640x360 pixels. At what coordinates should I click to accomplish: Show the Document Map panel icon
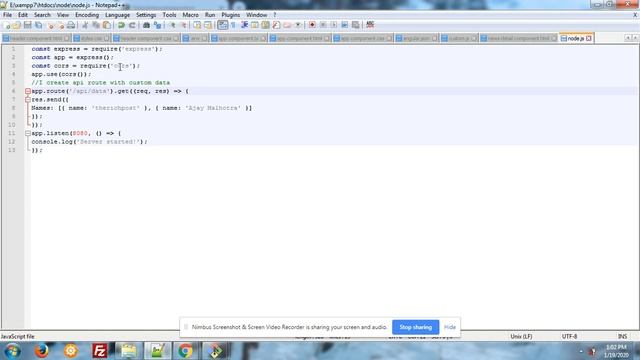point(265,25)
